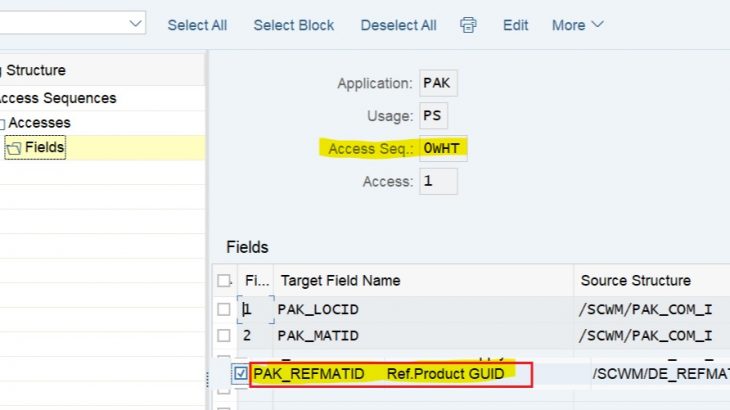Open the Fields folder icon

click(14, 148)
